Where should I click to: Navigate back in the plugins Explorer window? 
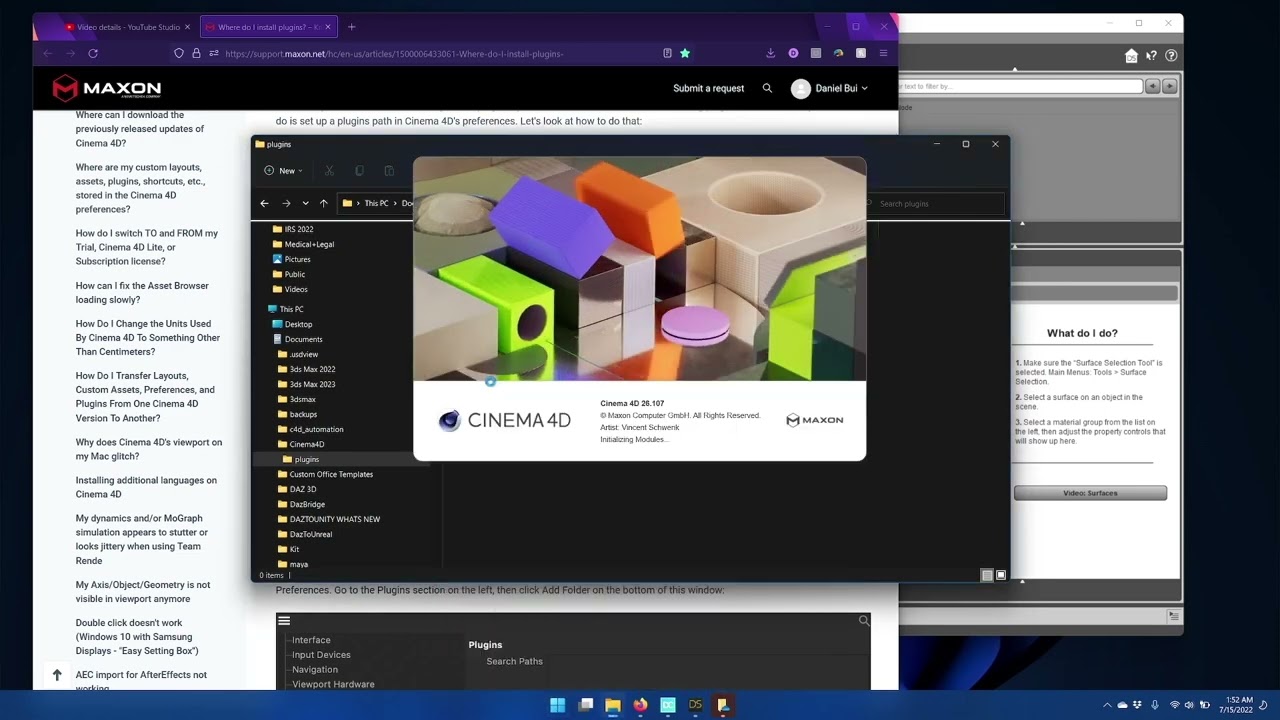[264, 203]
